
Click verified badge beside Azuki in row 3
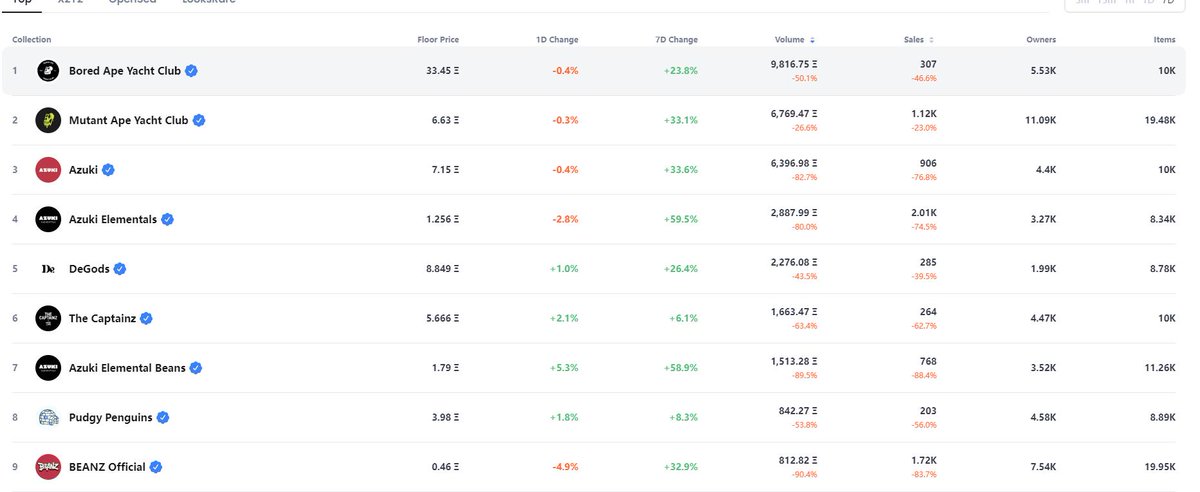(x=108, y=170)
